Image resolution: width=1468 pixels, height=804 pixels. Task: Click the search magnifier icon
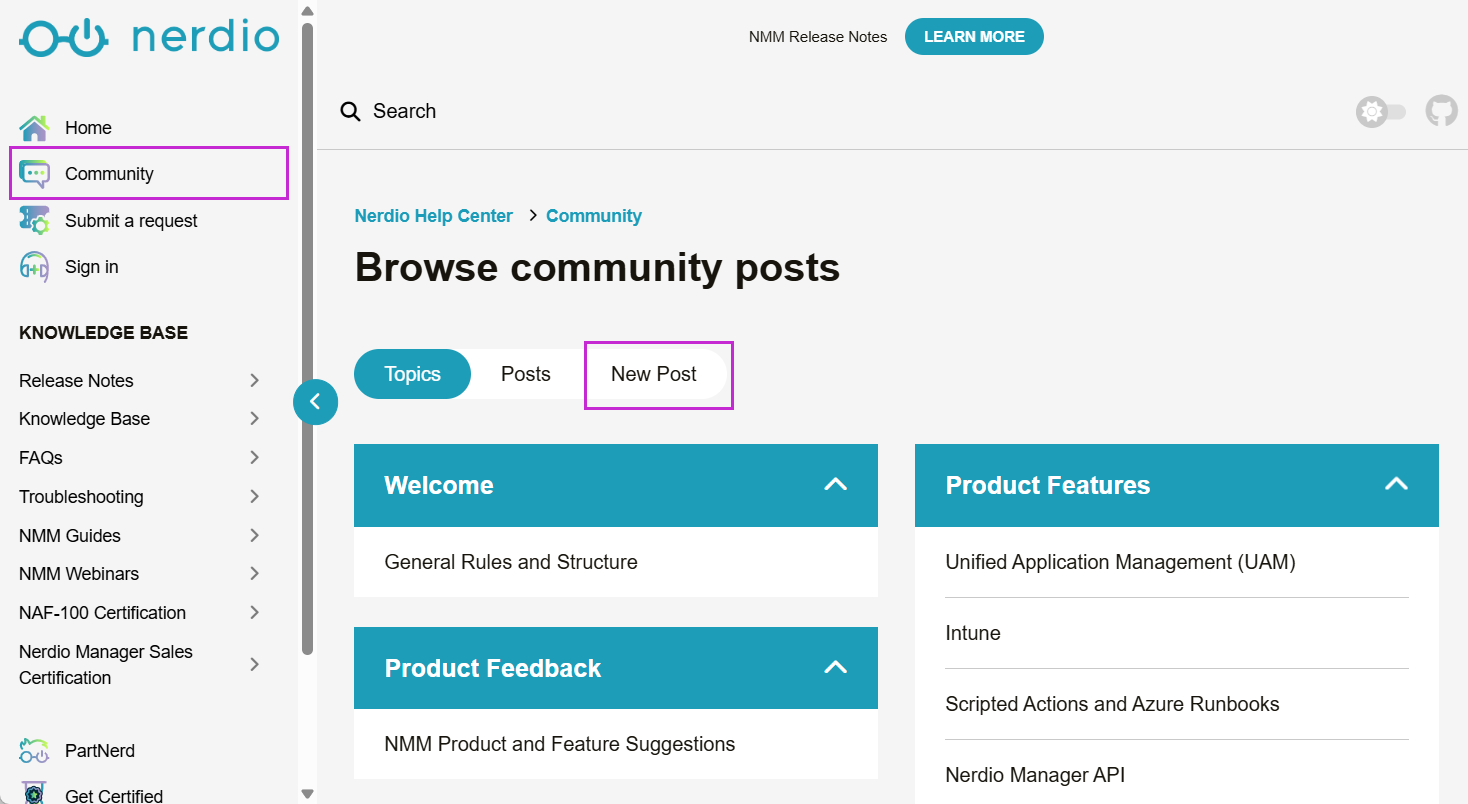(350, 111)
